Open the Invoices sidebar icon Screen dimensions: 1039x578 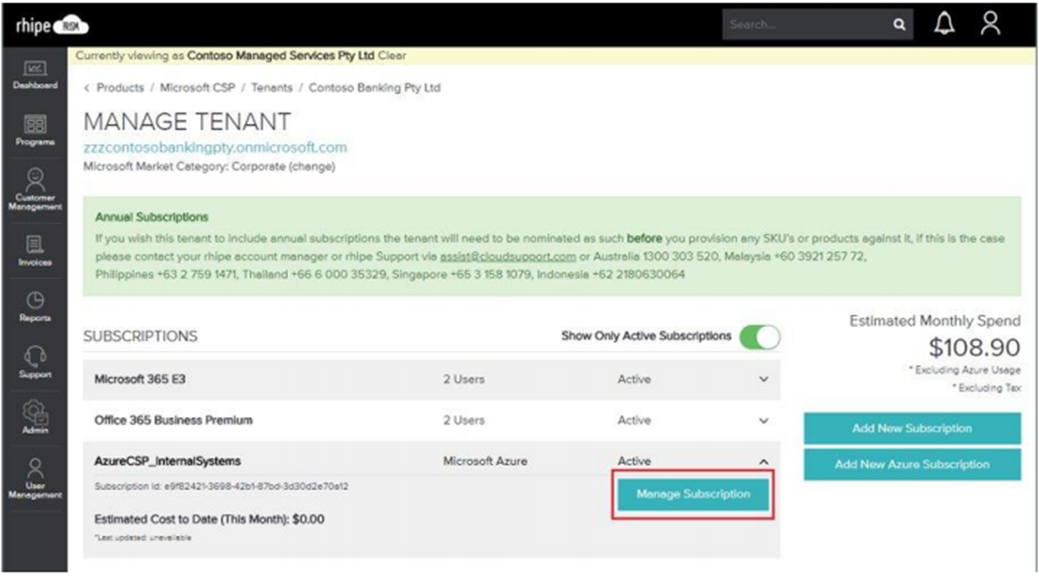(35, 251)
